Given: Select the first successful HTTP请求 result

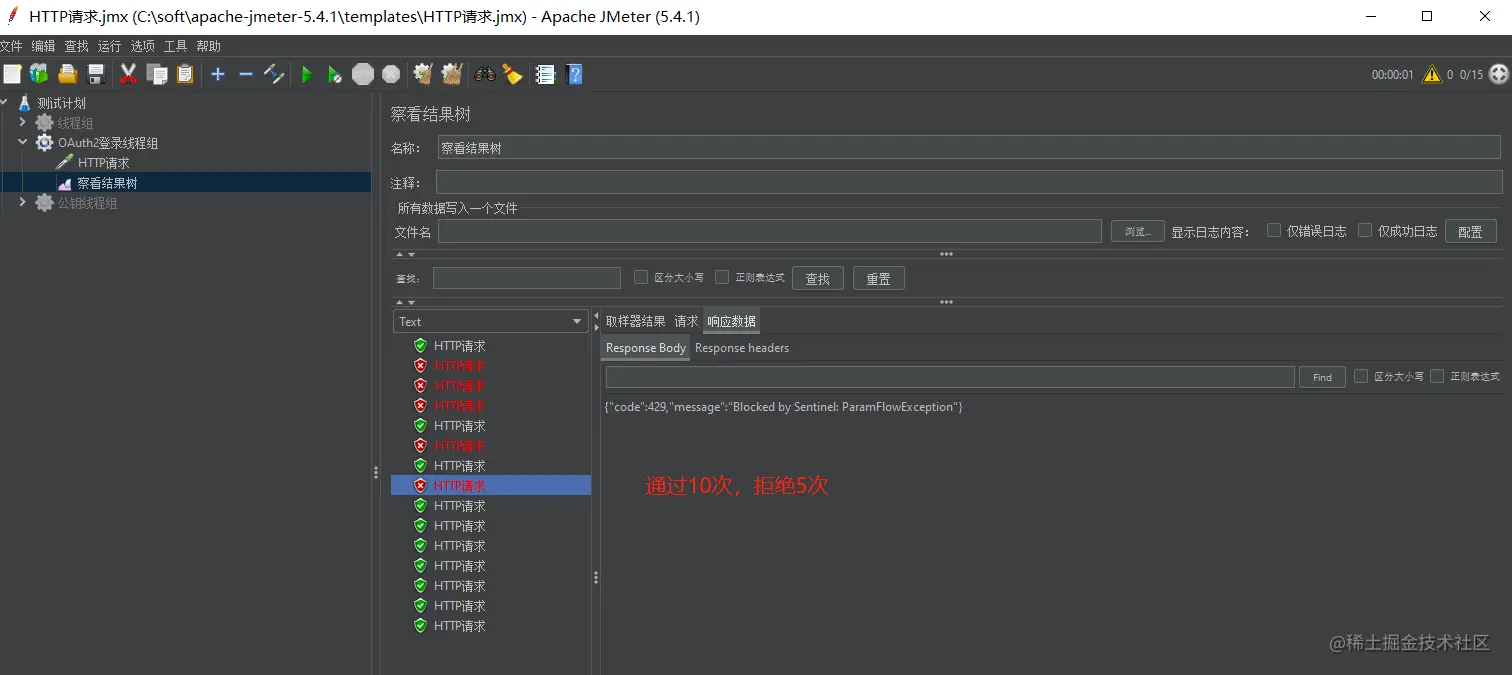Looking at the screenshot, I should pos(459,346).
